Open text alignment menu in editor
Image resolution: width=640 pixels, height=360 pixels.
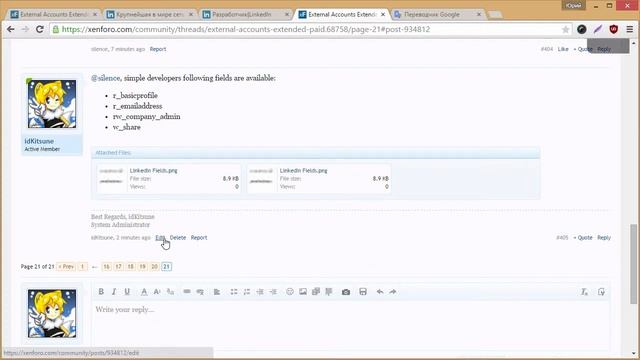tap(217, 291)
